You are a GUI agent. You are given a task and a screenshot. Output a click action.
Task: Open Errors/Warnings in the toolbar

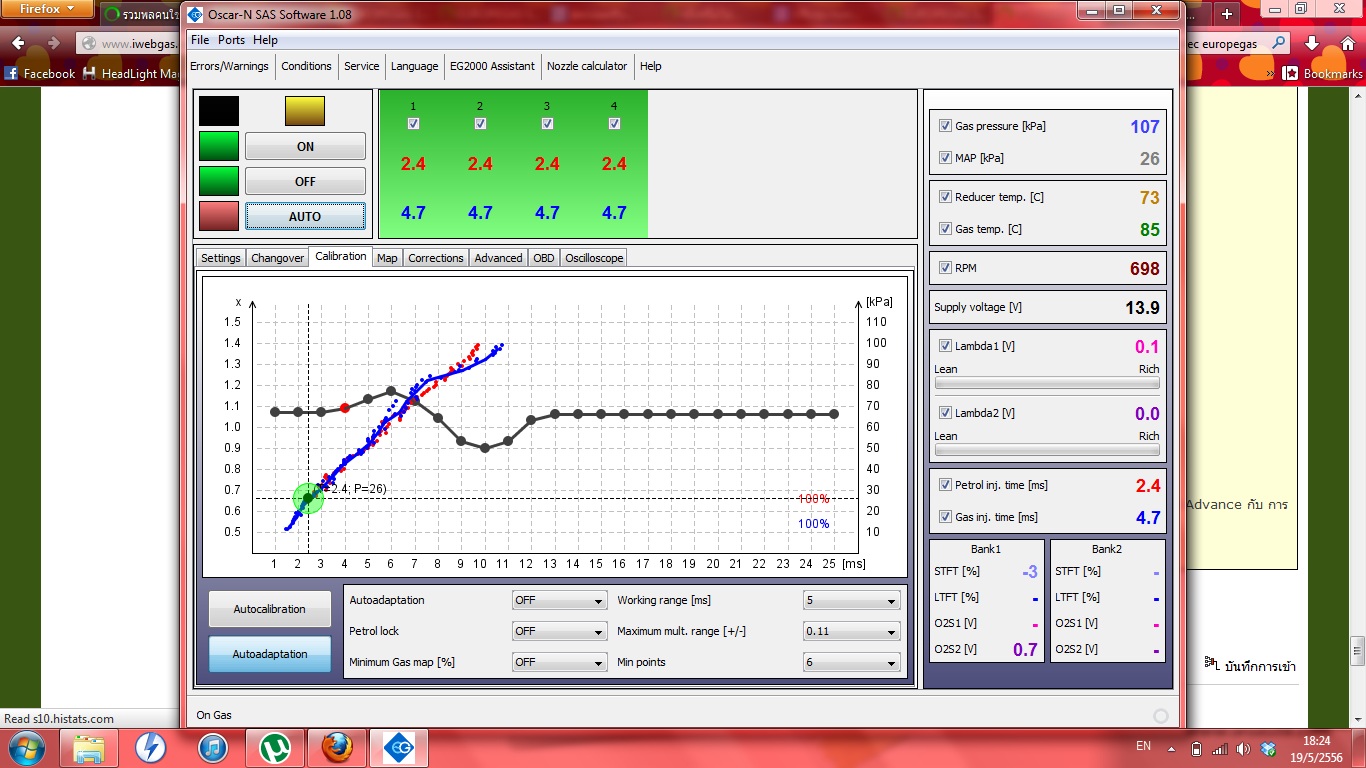230,66
